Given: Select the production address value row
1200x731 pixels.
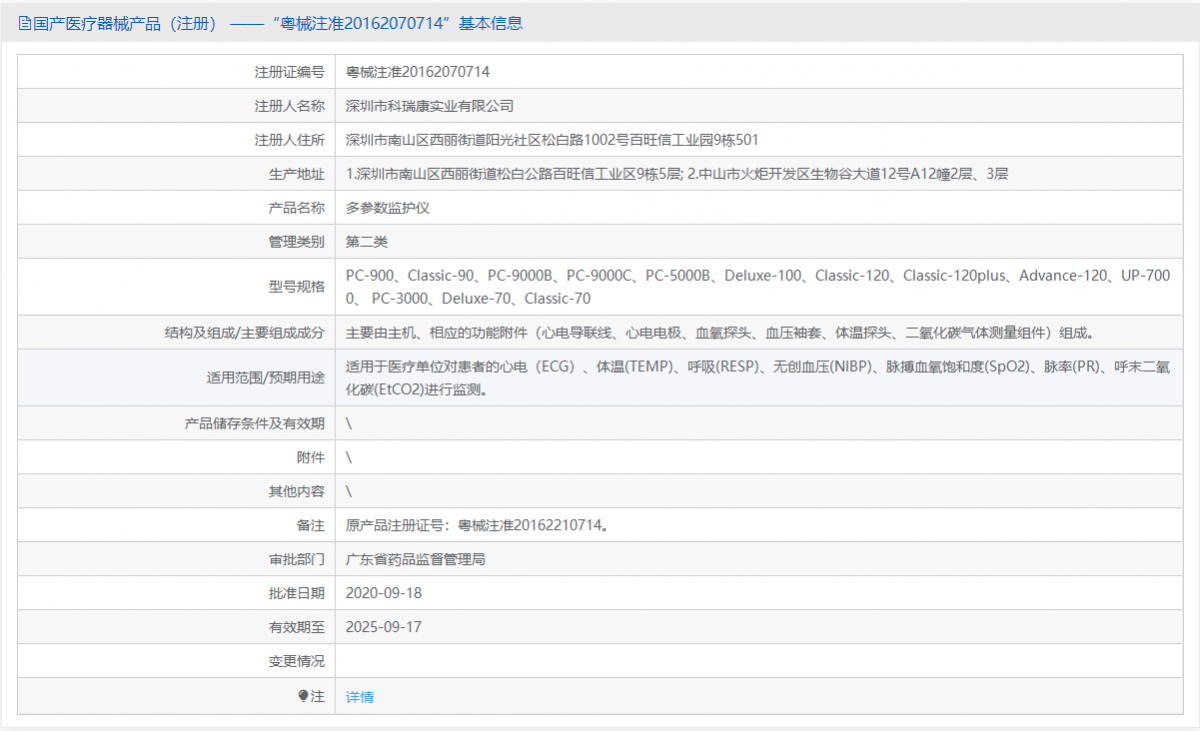Looking at the screenshot, I should (677, 174).
